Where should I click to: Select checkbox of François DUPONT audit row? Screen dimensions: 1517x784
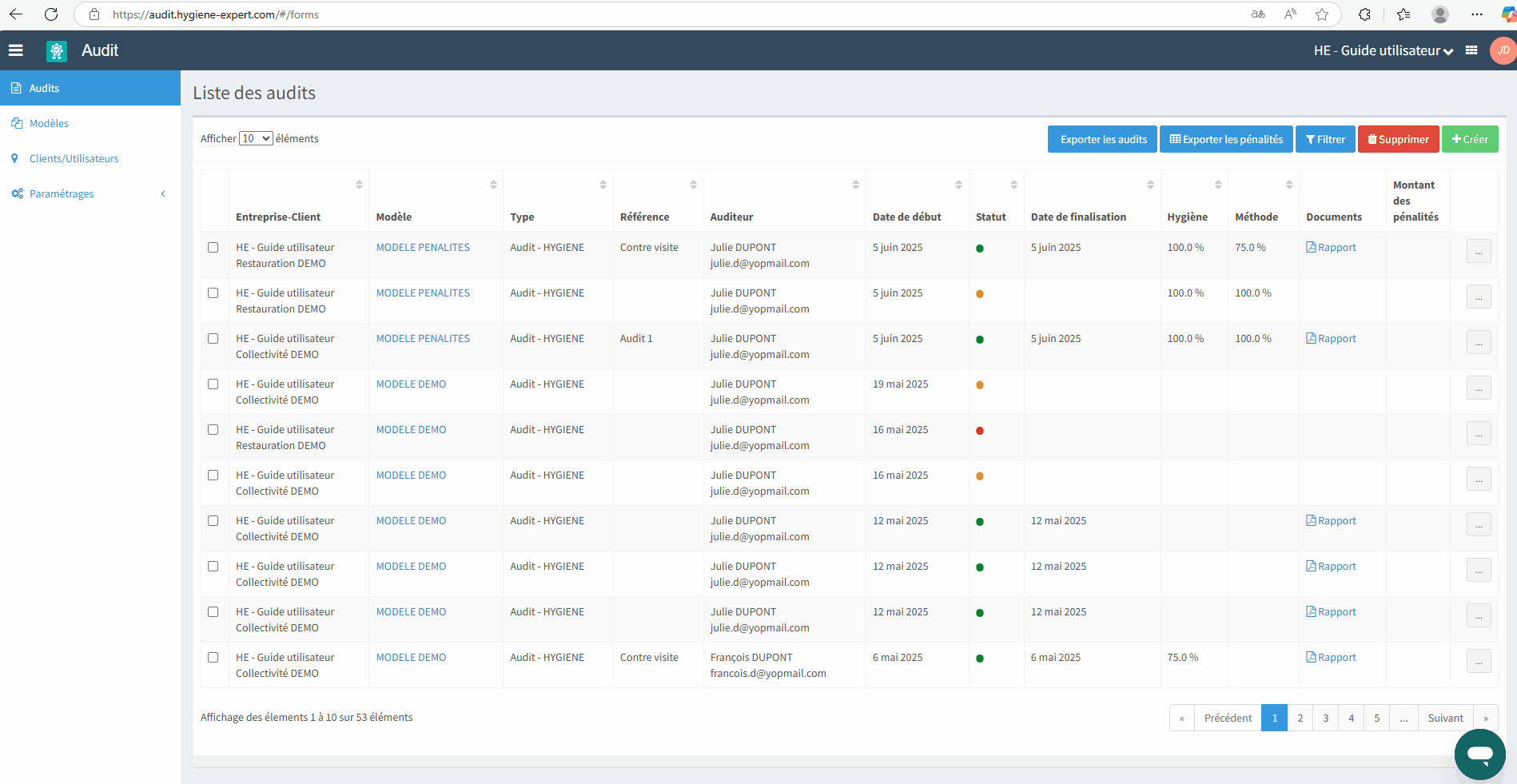(x=213, y=658)
